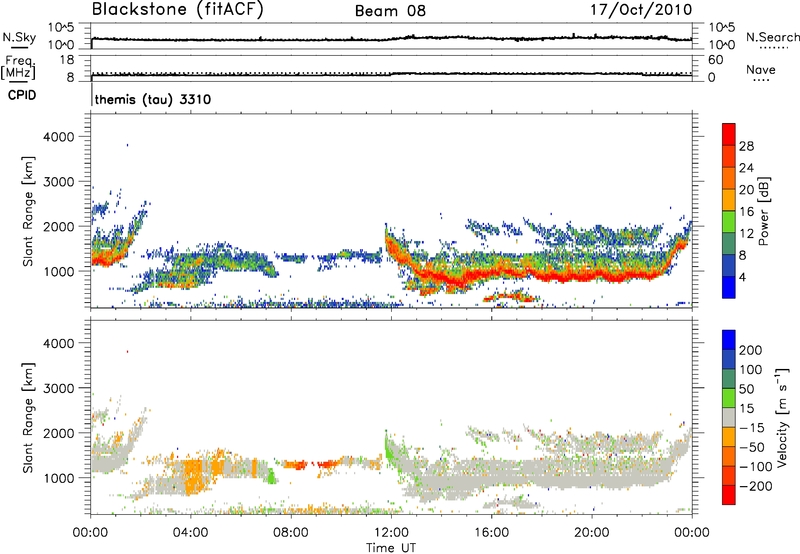Click the blue top of the velocity colorbar
The image size is (800, 554).
point(729,340)
